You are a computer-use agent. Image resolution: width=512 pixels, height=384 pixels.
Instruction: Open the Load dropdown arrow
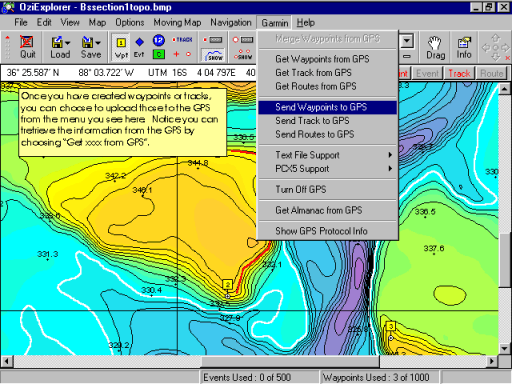pos(68,43)
